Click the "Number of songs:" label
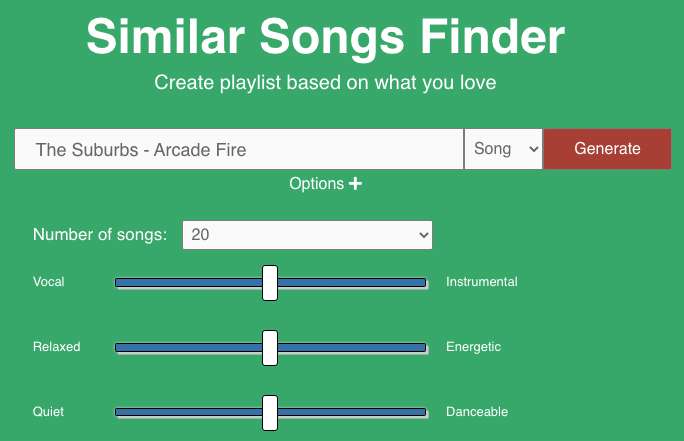684x441 pixels. 100,235
